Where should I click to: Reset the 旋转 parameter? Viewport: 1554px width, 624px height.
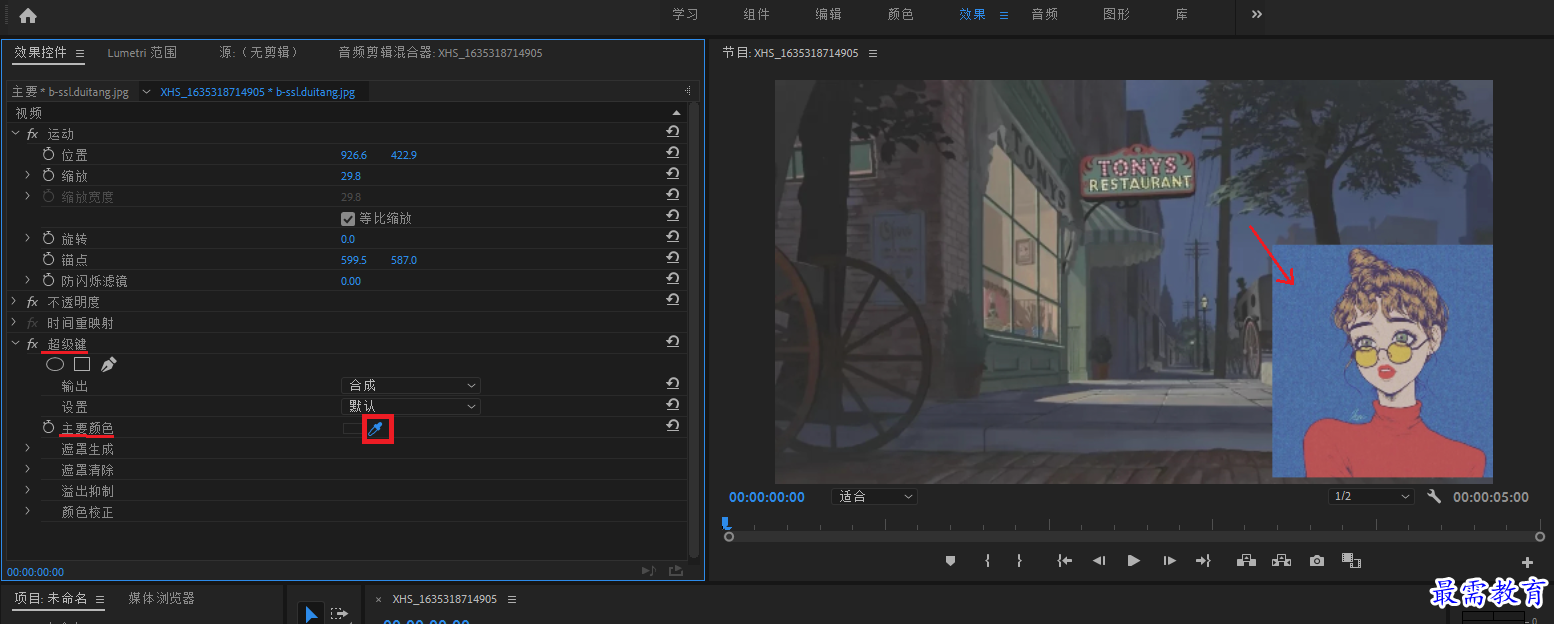673,238
